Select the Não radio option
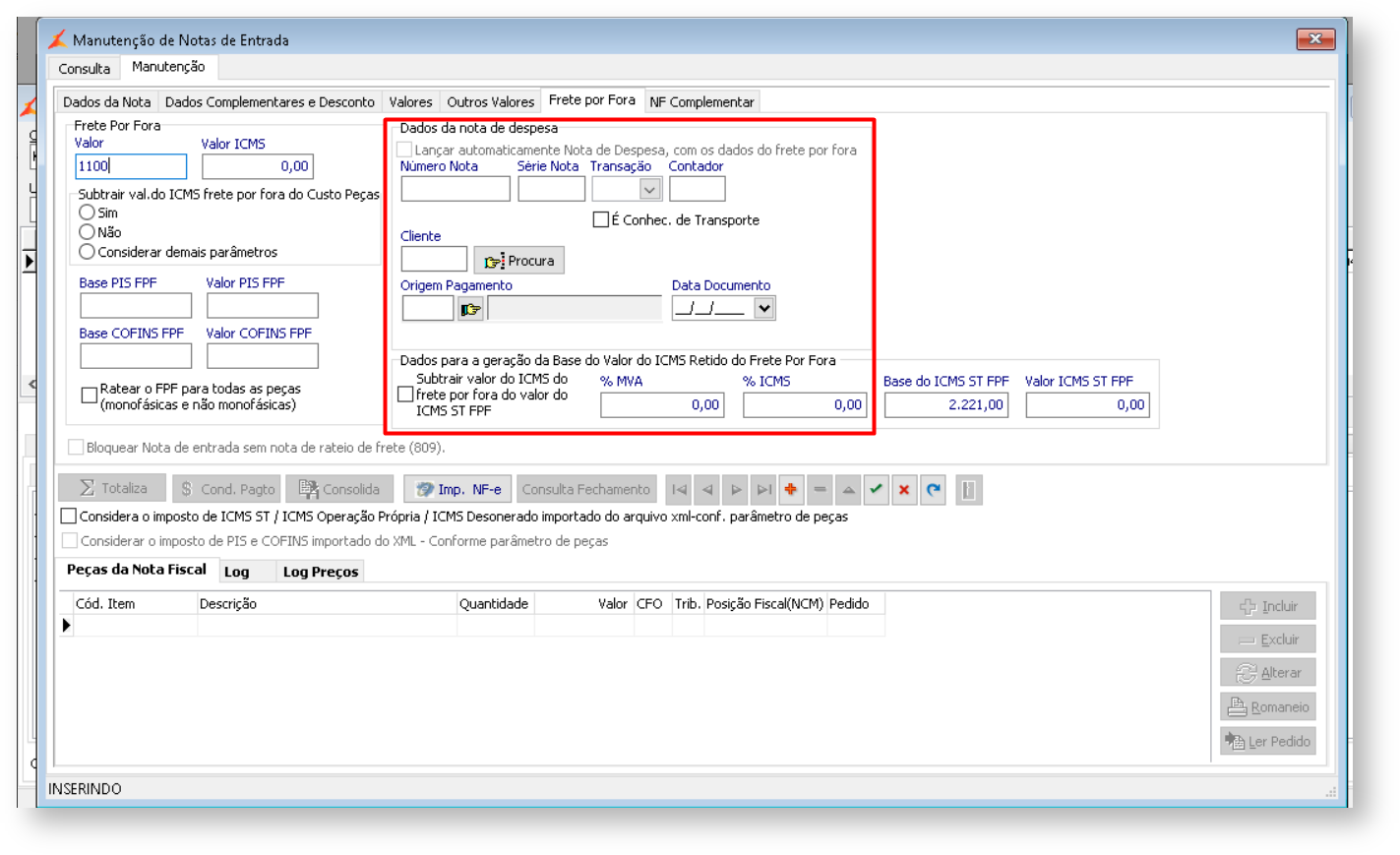1400x855 pixels. tap(88, 232)
